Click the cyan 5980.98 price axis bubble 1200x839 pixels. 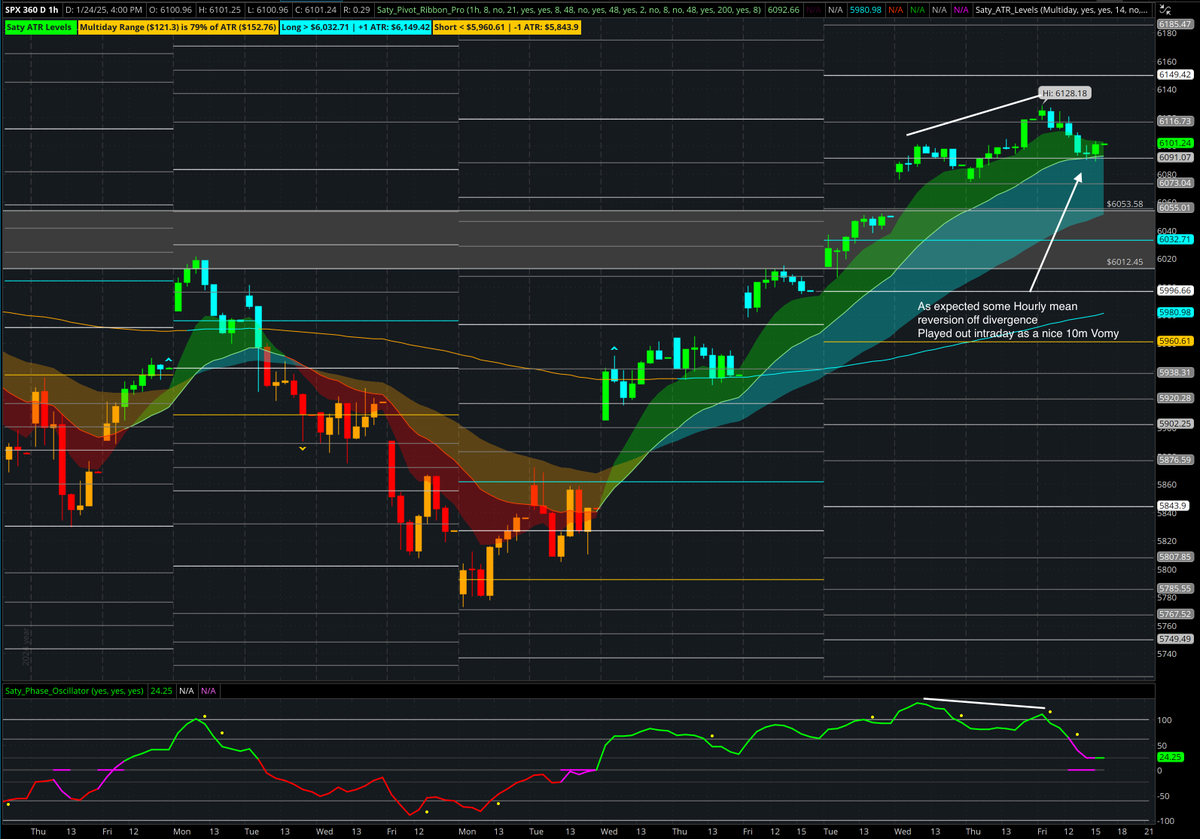(x=1174, y=312)
